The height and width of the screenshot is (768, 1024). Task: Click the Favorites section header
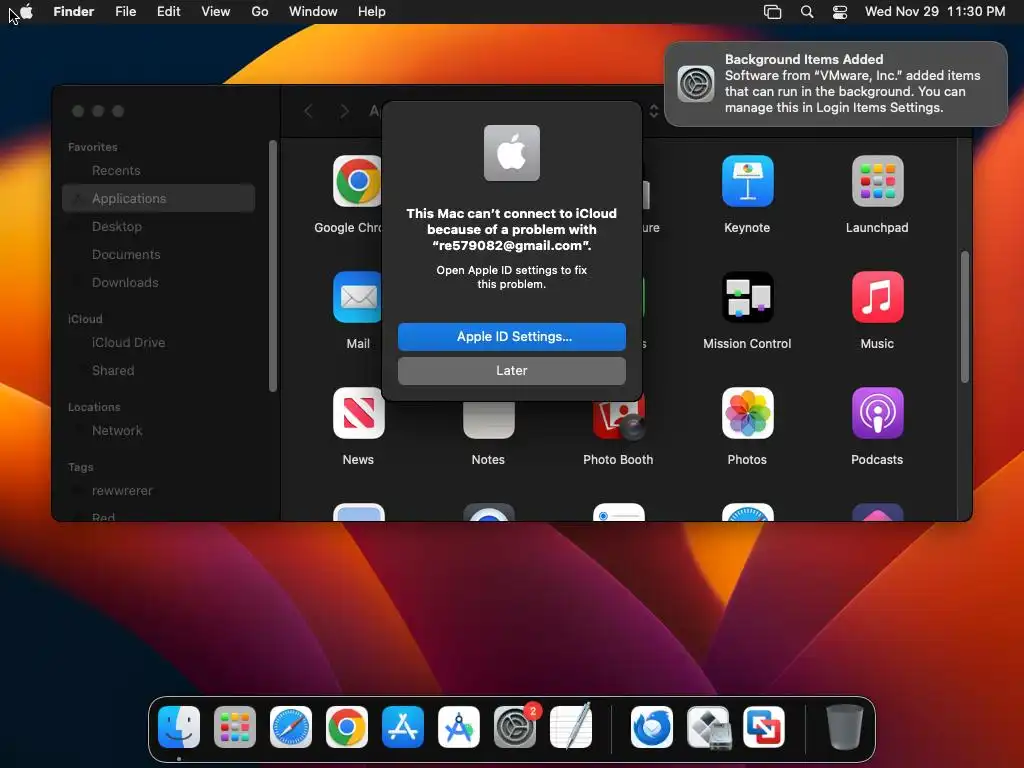[93, 147]
